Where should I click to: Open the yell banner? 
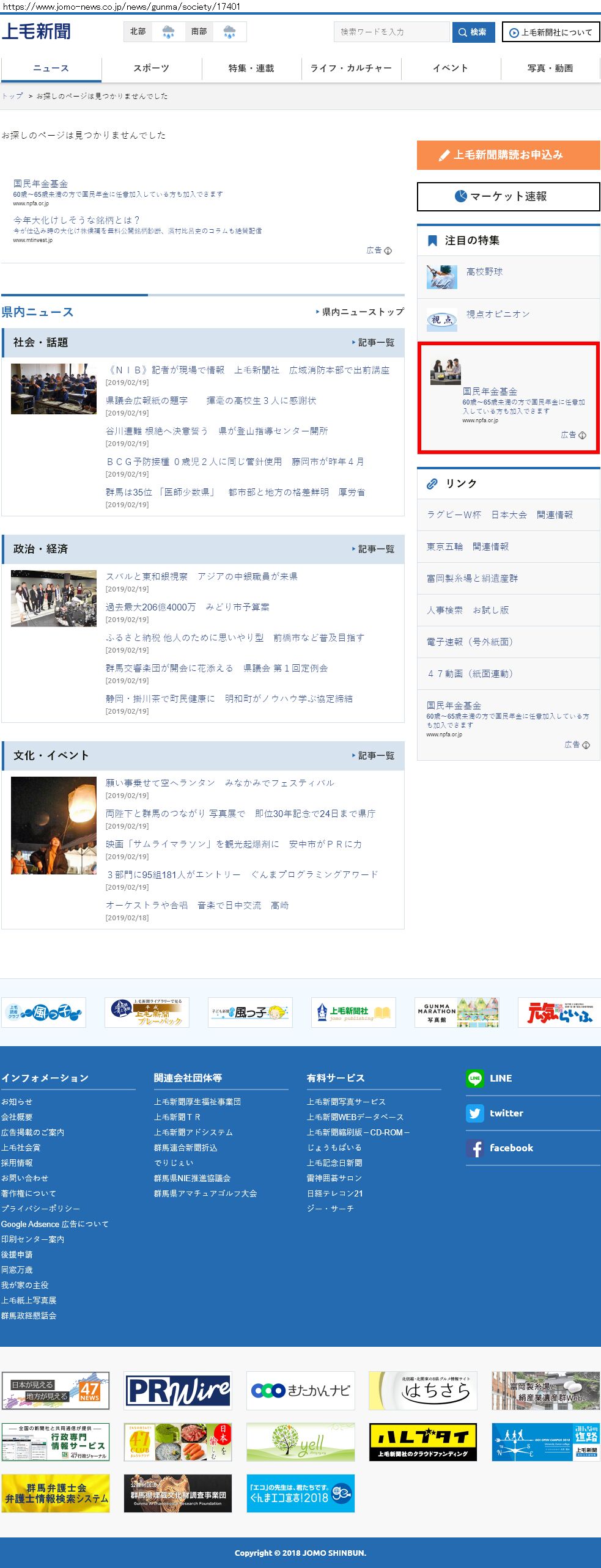pos(300,1442)
